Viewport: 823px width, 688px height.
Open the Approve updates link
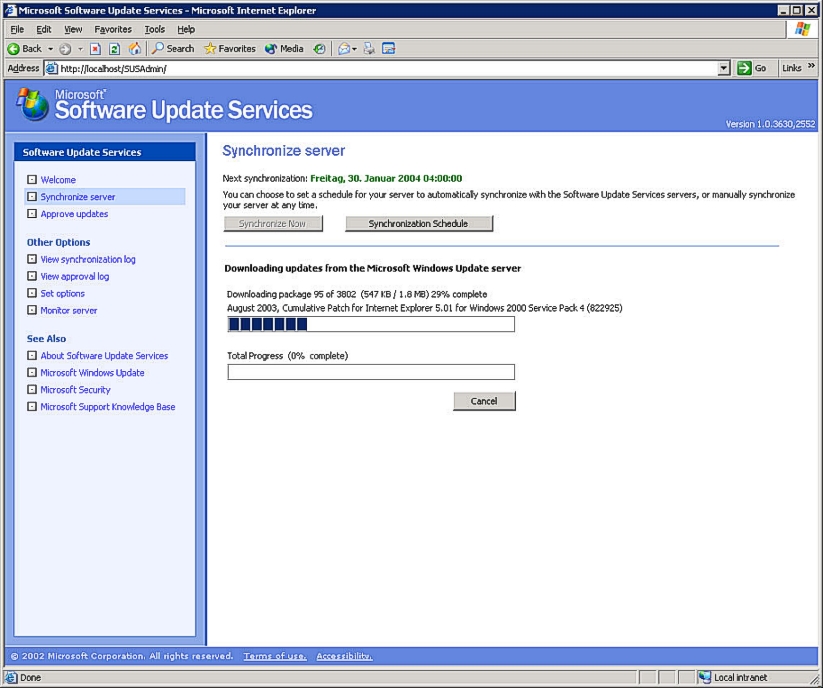click(x=75, y=214)
